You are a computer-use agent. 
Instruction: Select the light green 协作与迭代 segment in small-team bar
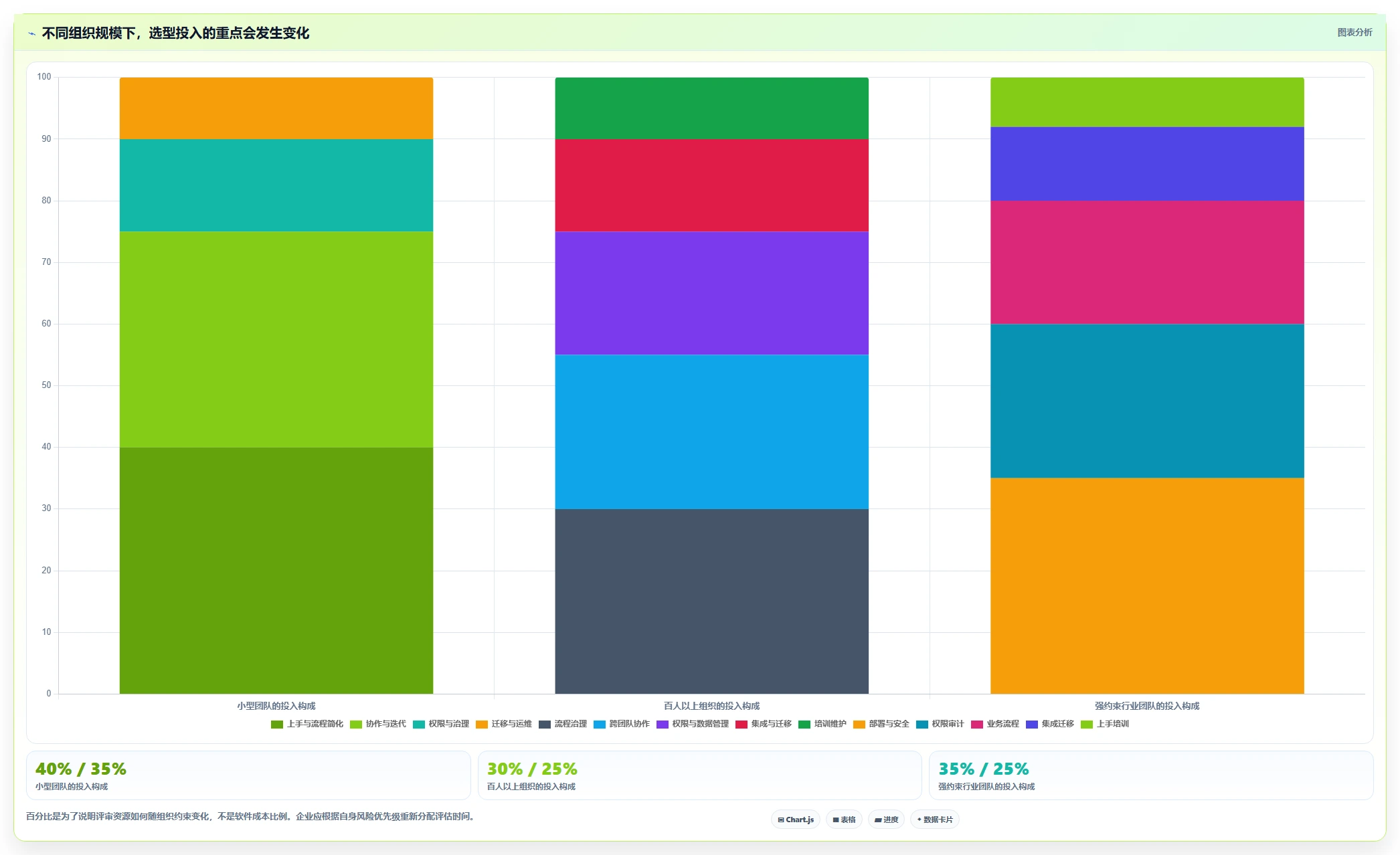[x=276, y=339]
